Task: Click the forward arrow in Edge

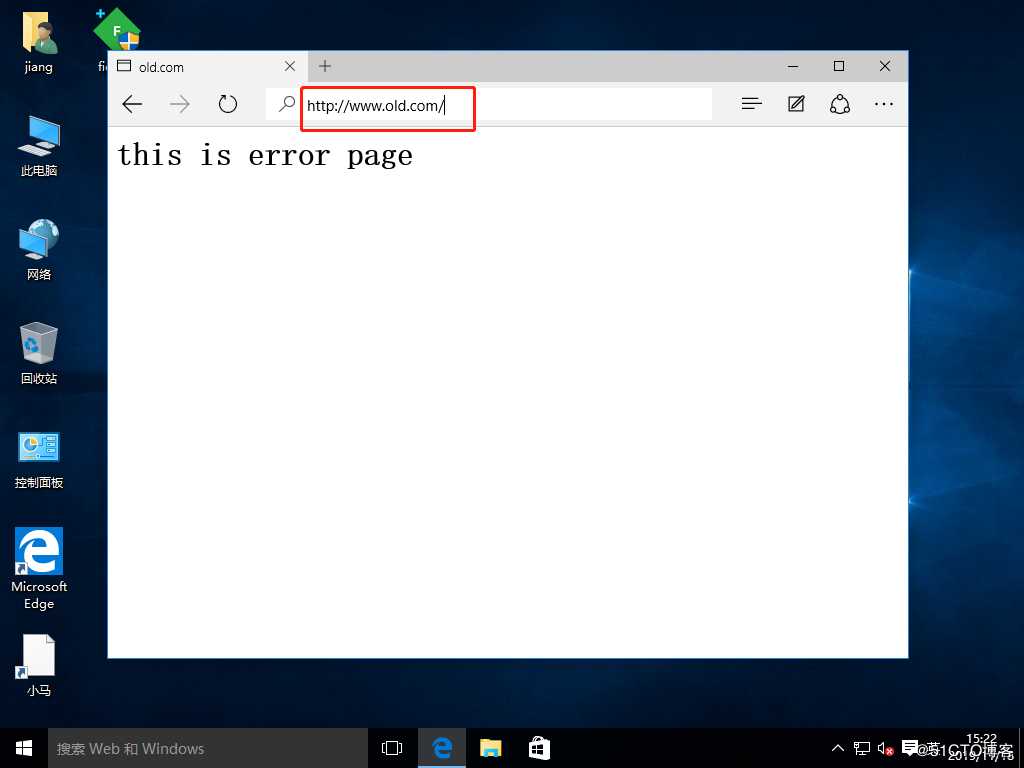Action: pyautogui.click(x=180, y=104)
